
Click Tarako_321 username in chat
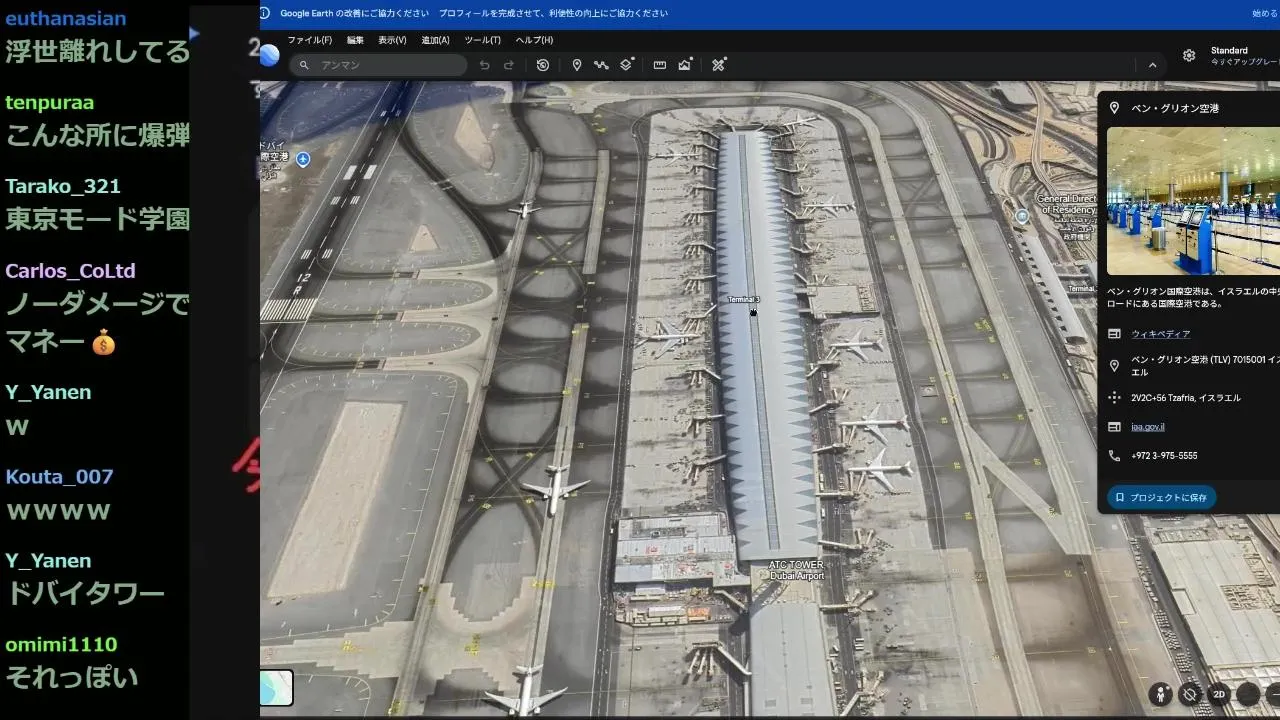(x=63, y=186)
